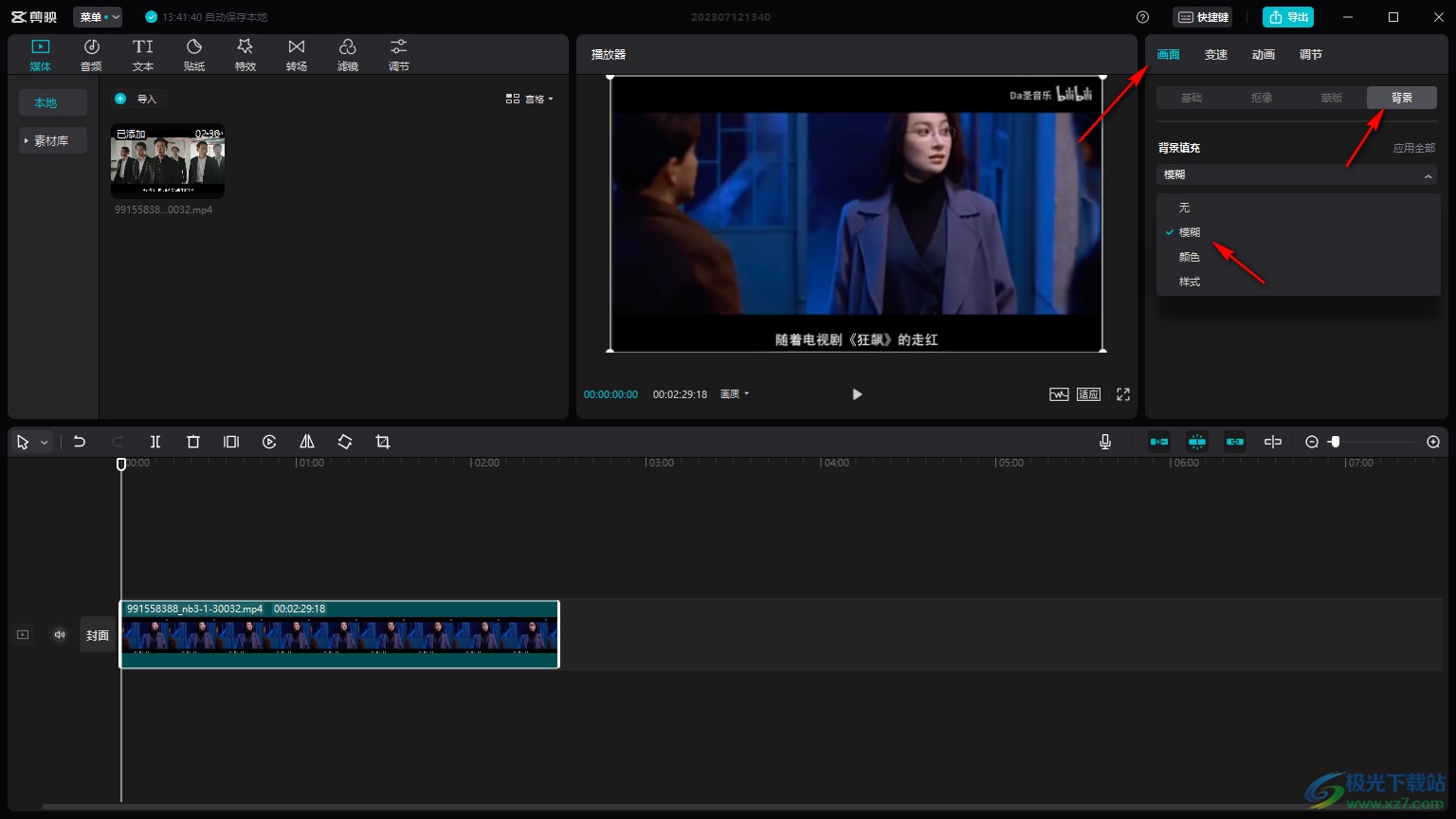
Task: Select Style (样式) background fill option
Action: 1298,282
